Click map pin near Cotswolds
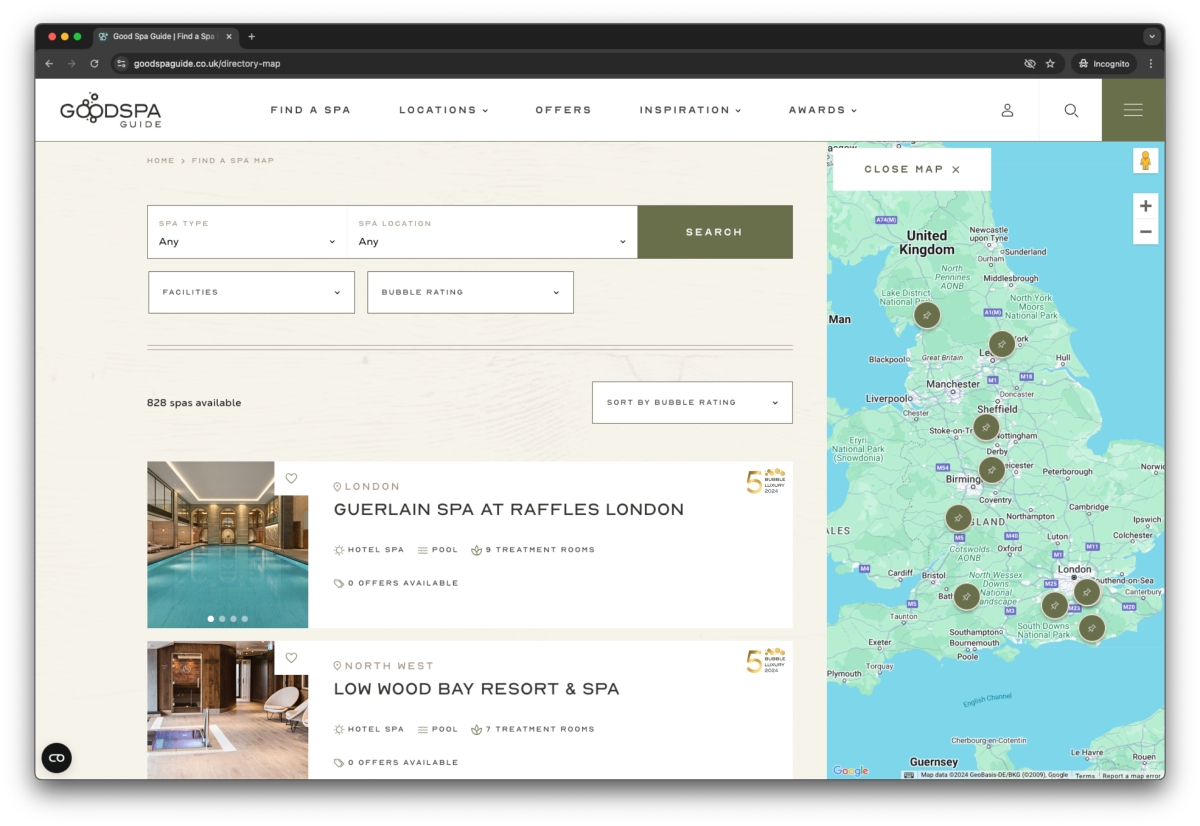The width and height of the screenshot is (1200, 826). [x=958, y=518]
